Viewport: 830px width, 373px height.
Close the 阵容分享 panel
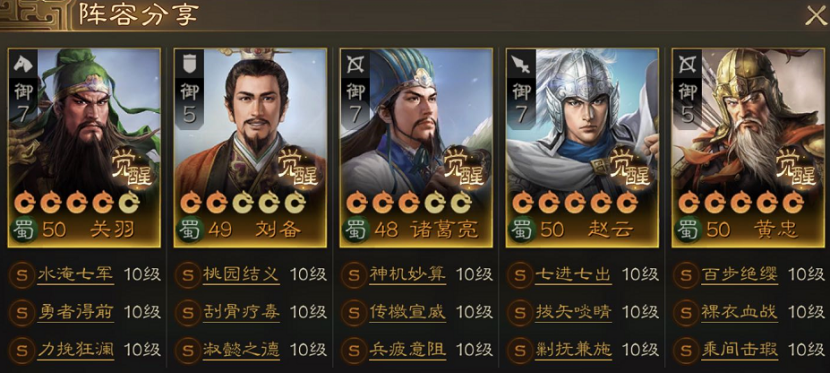click(x=815, y=16)
